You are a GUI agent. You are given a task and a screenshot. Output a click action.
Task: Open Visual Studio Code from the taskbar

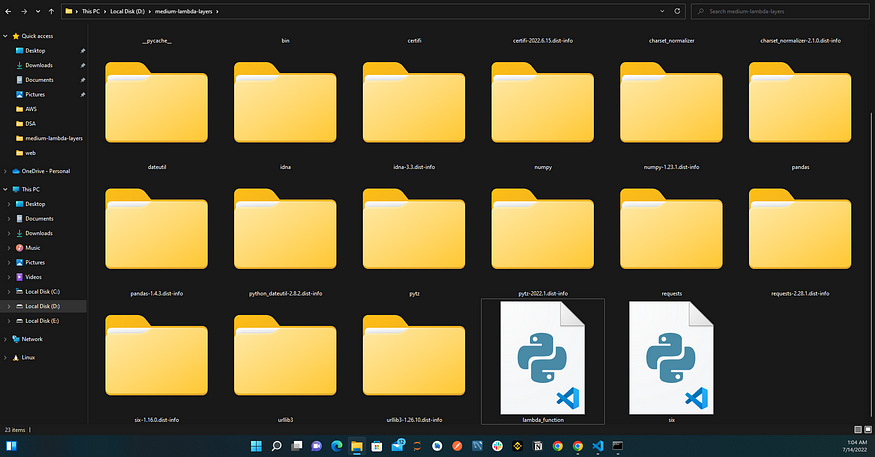click(x=598, y=446)
